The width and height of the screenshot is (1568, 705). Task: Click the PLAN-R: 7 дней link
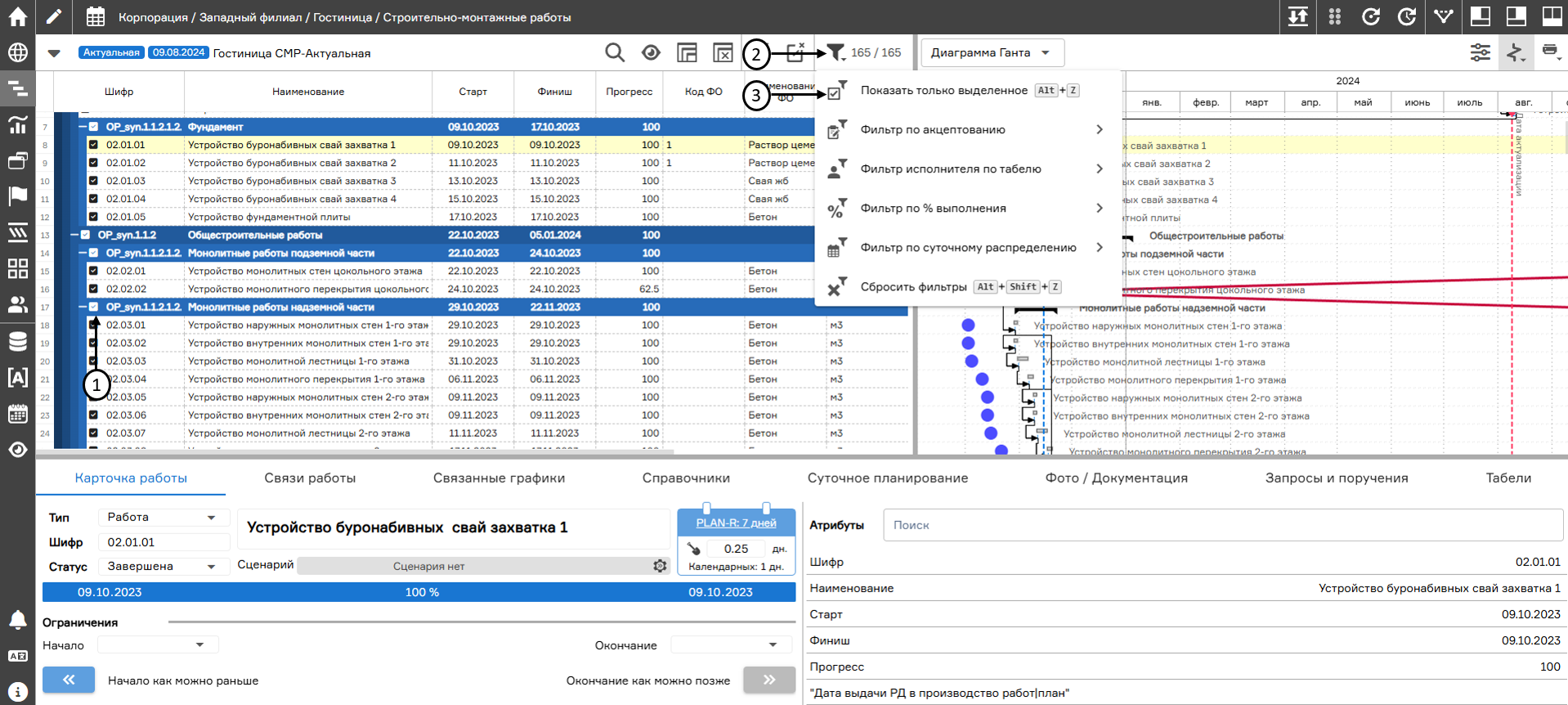pyautogui.click(x=736, y=523)
